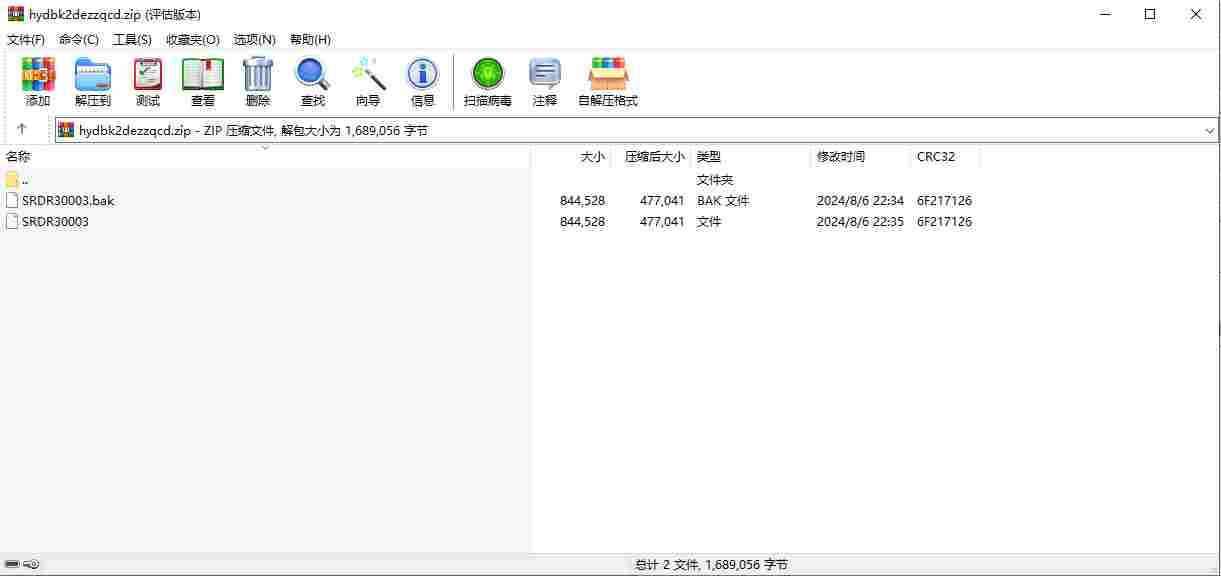Click the sort indicator chevron above 名称
1221x576 pixels.
pyautogui.click(x=265, y=147)
